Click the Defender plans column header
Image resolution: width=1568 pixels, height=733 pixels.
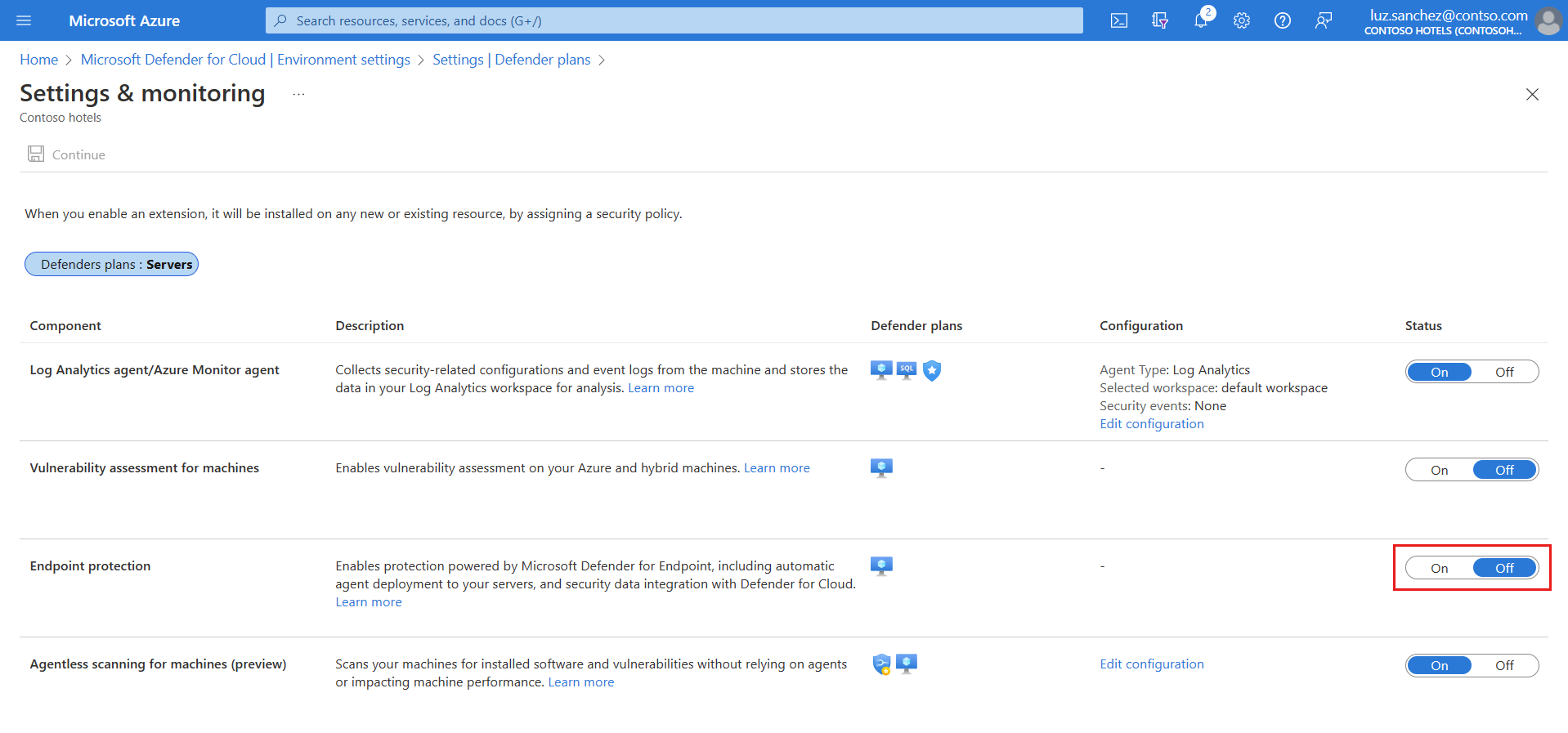click(x=916, y=325)
